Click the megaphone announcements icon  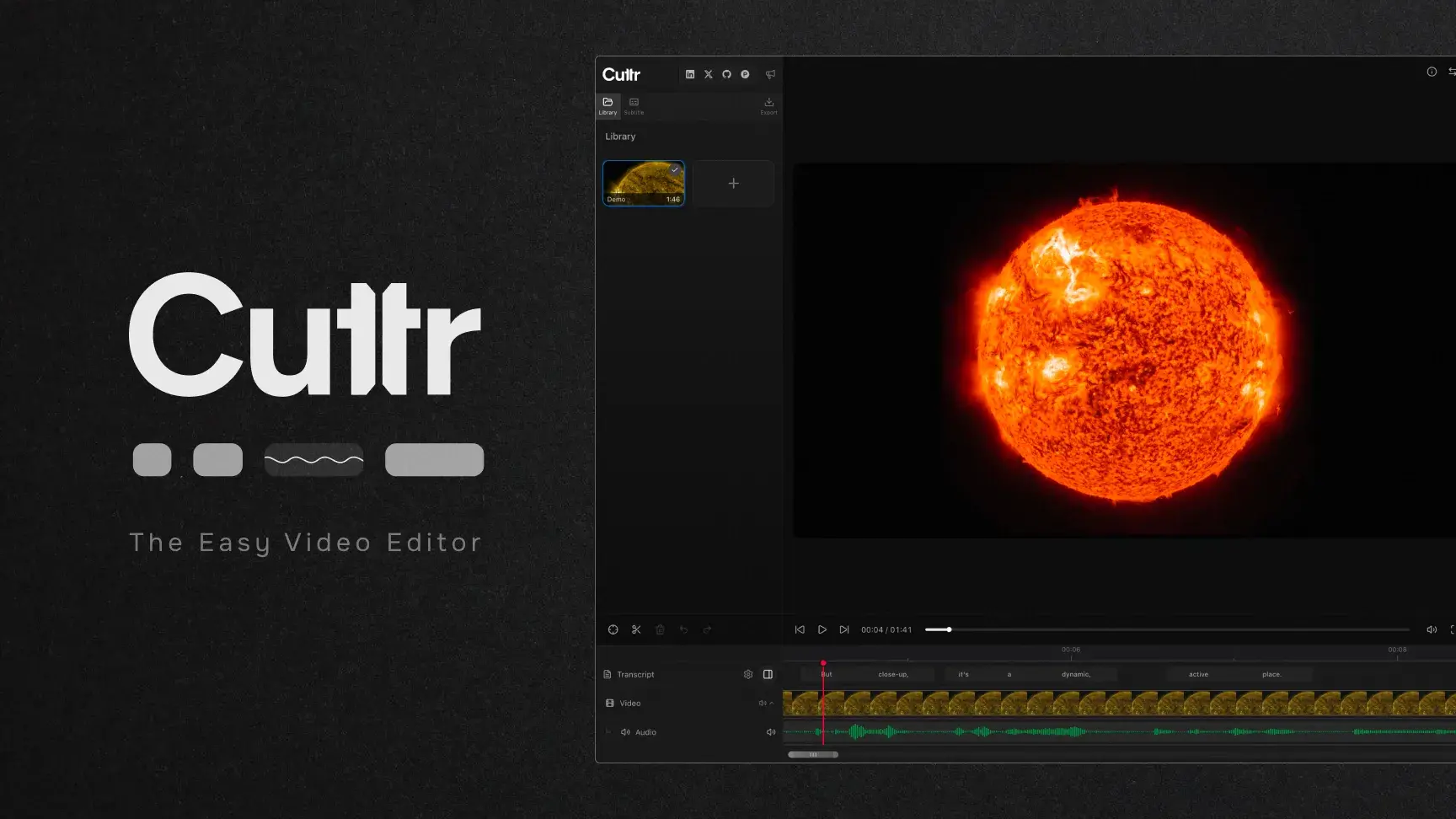770,74
